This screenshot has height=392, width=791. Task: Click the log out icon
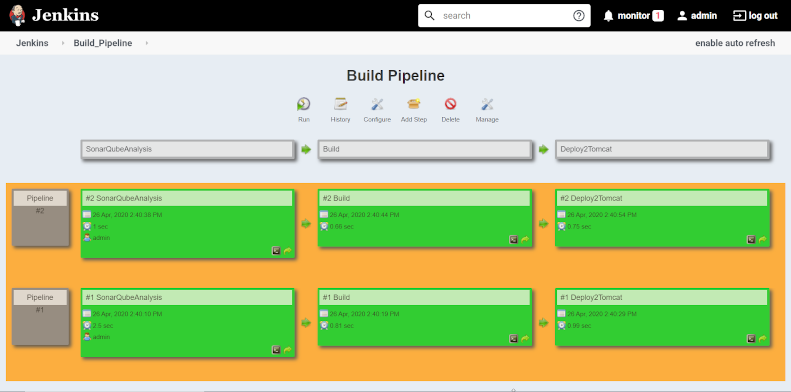739,16
